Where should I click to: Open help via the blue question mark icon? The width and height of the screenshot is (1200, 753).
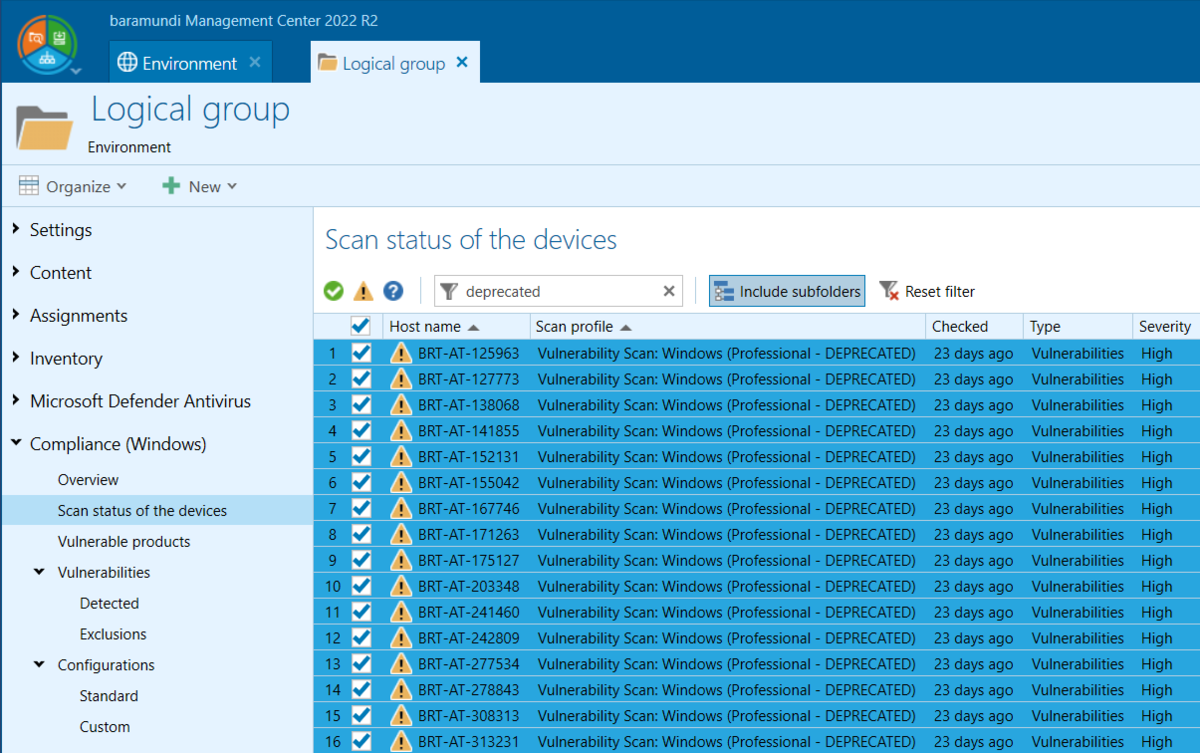click(392, 290)
